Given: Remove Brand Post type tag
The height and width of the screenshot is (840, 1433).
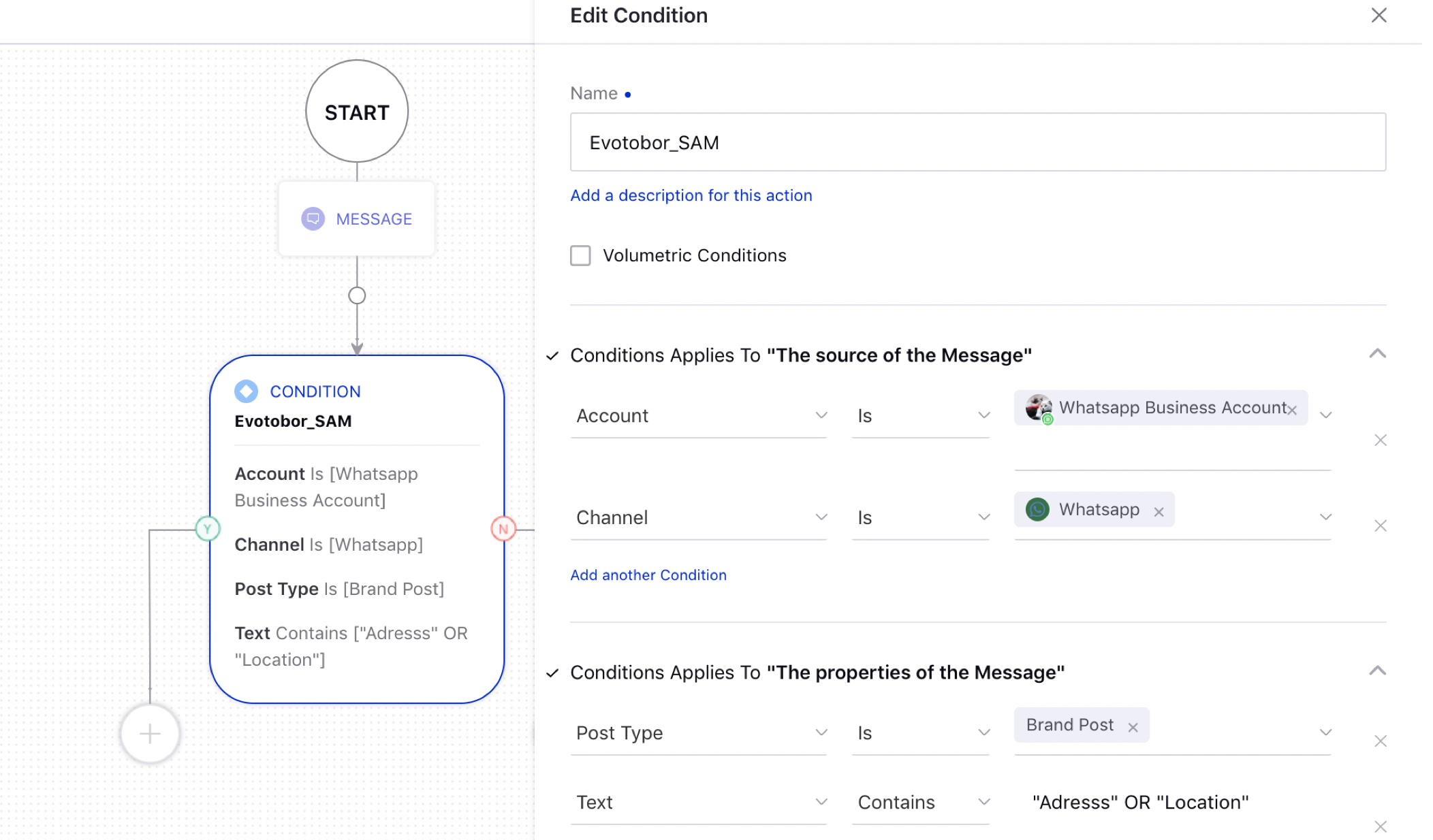Looking at the screenshot, I should pos(1133,725).
